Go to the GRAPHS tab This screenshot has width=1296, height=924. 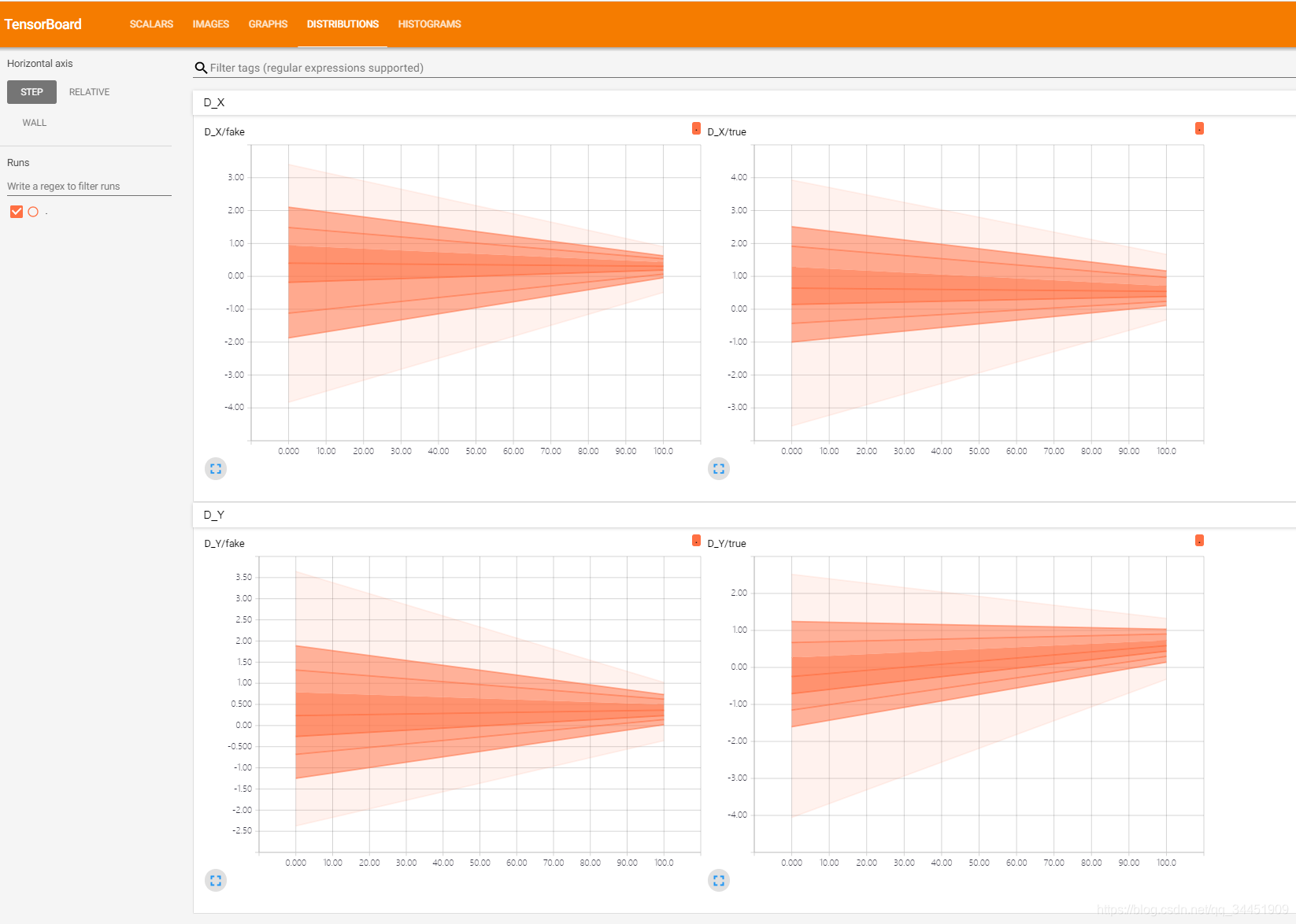(268, 24)
